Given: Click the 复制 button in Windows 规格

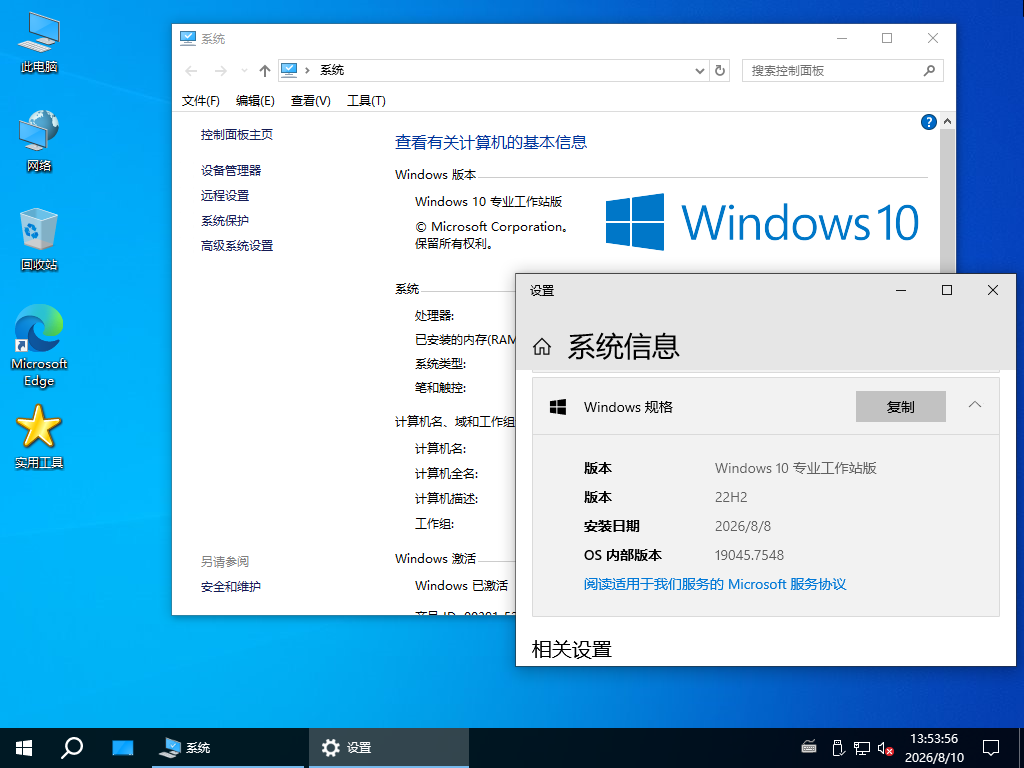Looking at the screenshot, I should [901, 406].
